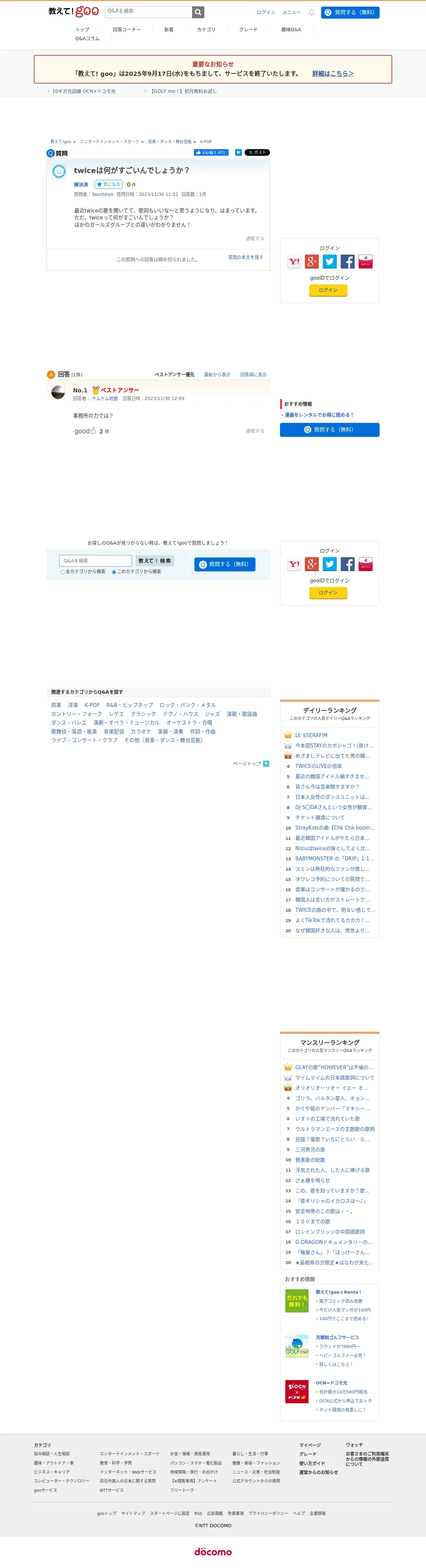Click the good thumbs-up icon on the answer
The image size is (426, 1568).
coord(93,431)
